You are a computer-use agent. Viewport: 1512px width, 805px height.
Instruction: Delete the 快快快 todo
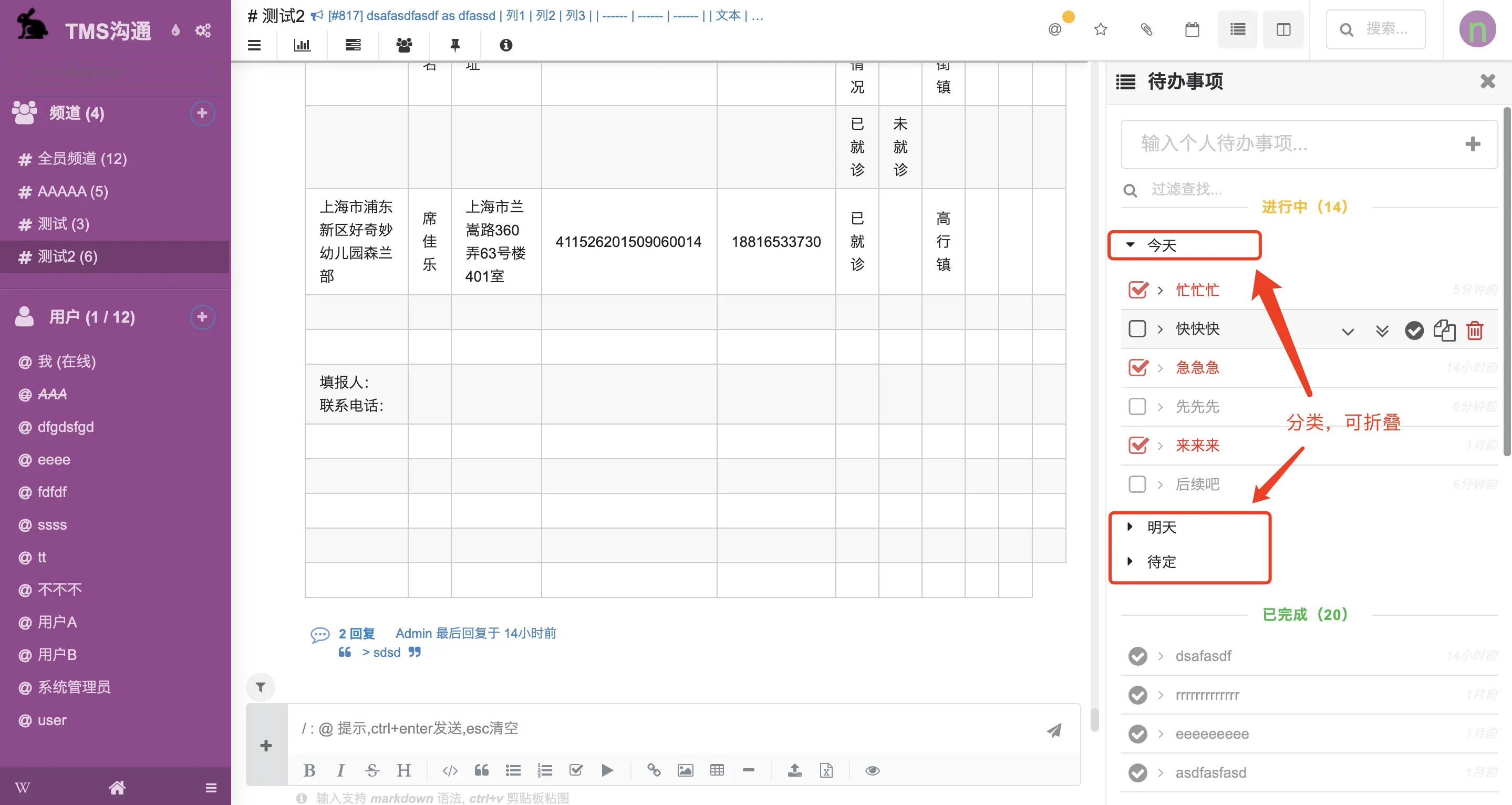1475,330
